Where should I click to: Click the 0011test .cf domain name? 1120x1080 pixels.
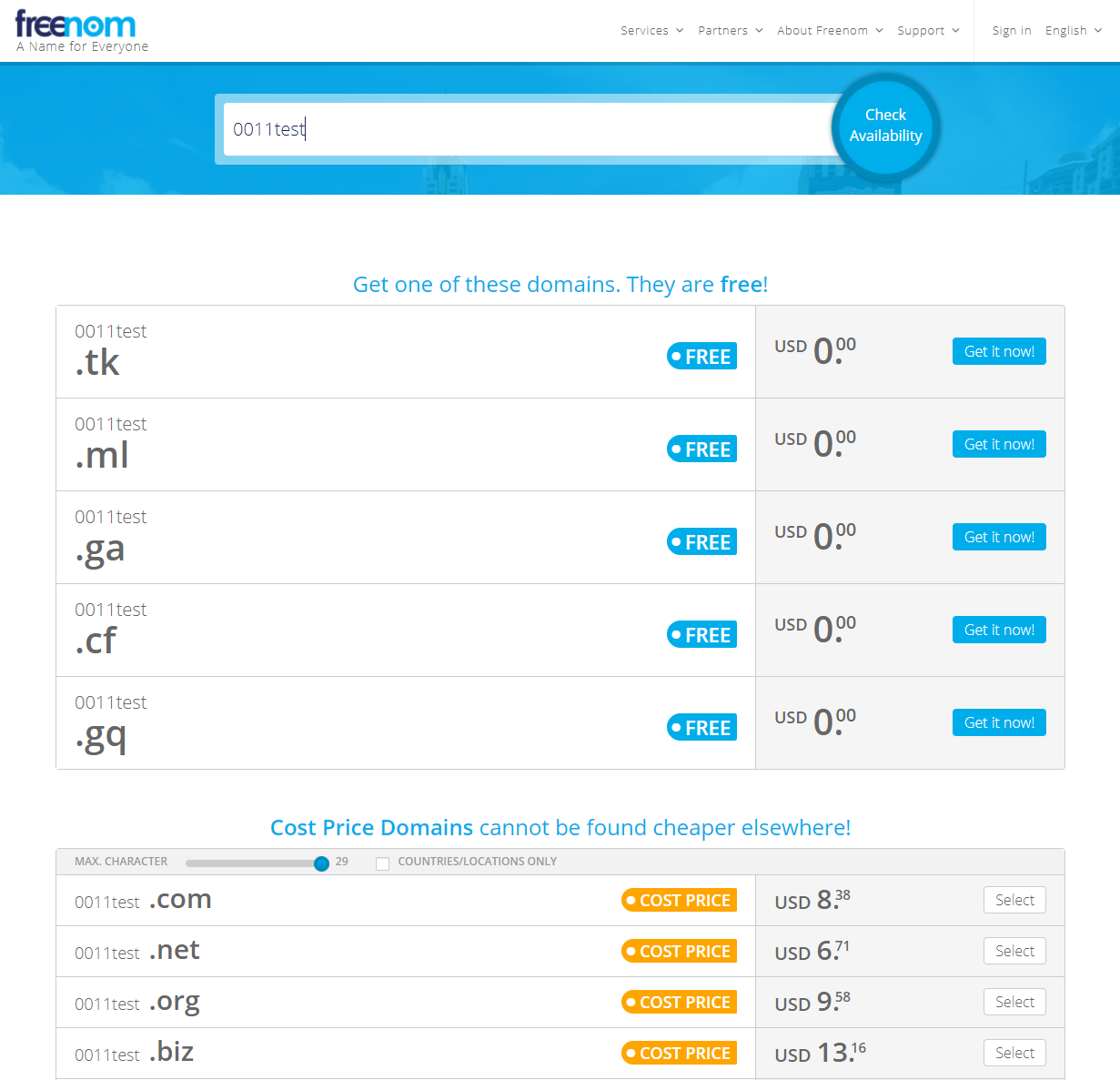(x=110, y=628)
